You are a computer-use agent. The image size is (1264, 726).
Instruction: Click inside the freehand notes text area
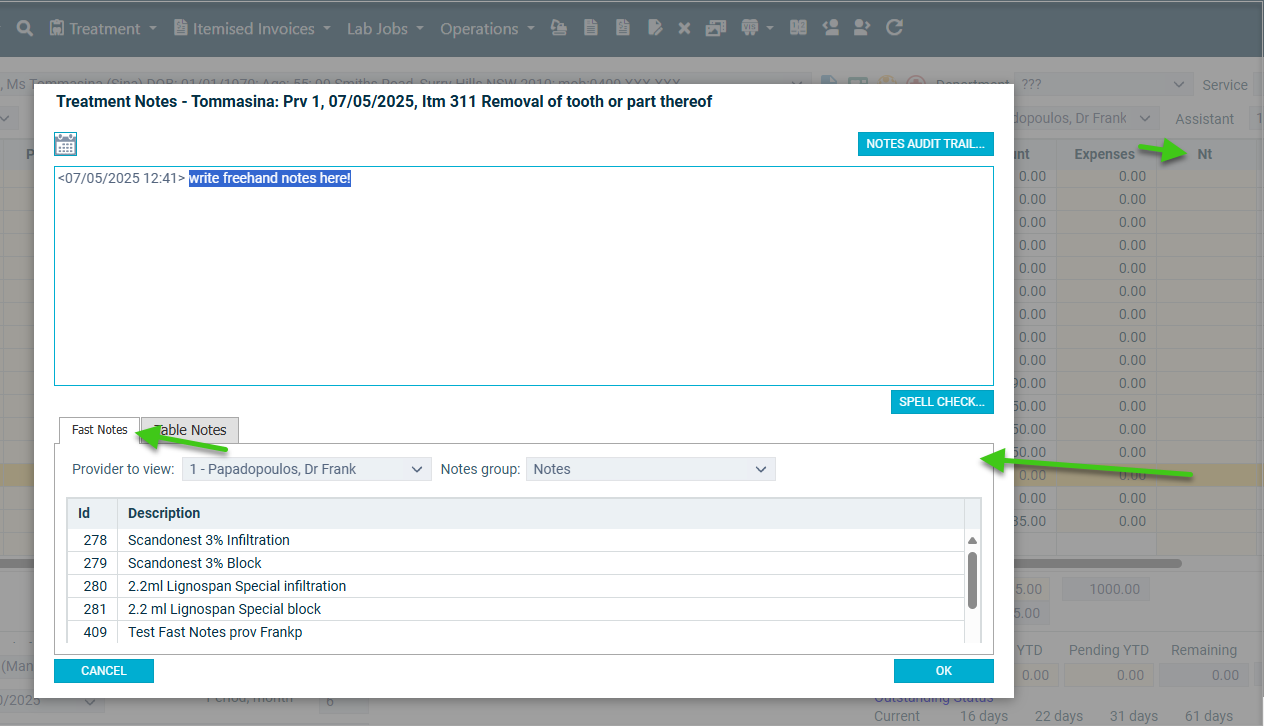click(x=524, y=276)
